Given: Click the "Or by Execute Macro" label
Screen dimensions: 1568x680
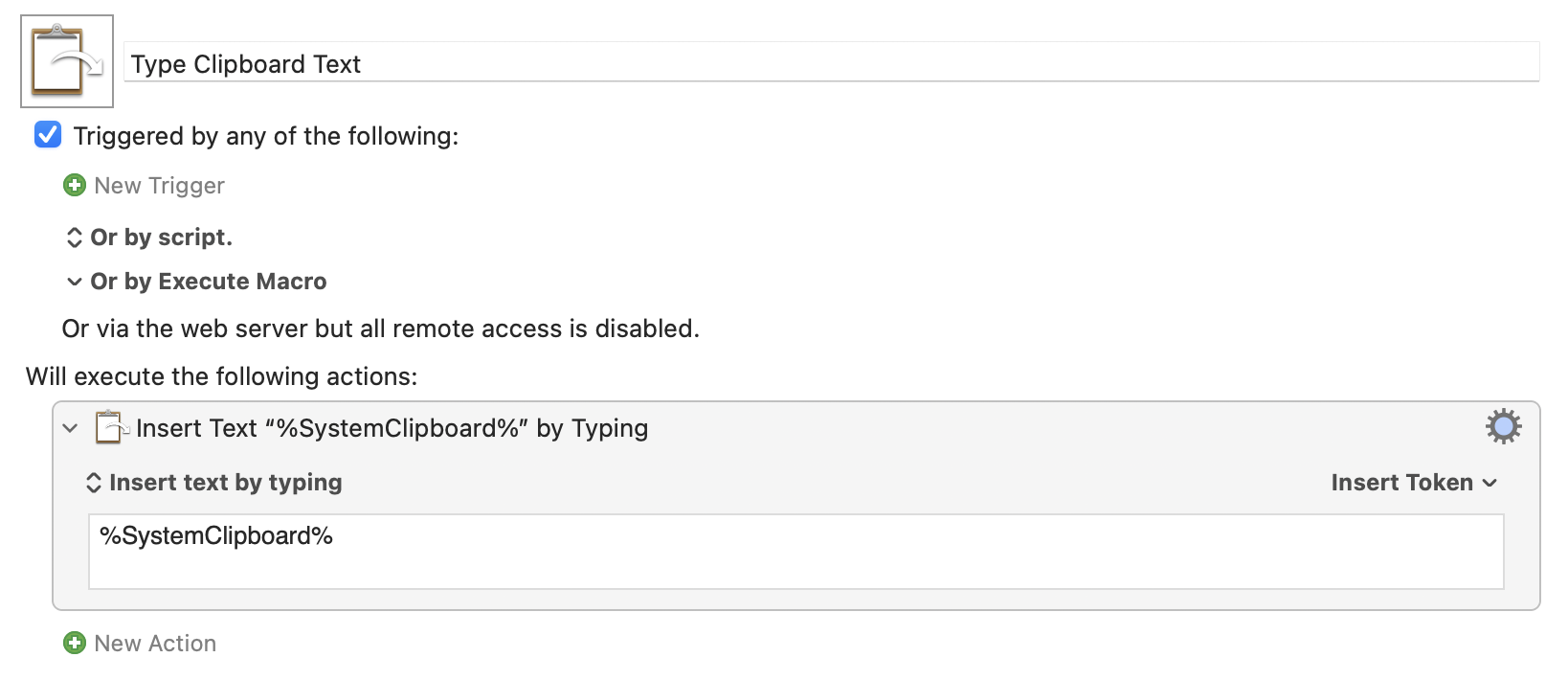Looking at the screenshot, I should point(209,282).
